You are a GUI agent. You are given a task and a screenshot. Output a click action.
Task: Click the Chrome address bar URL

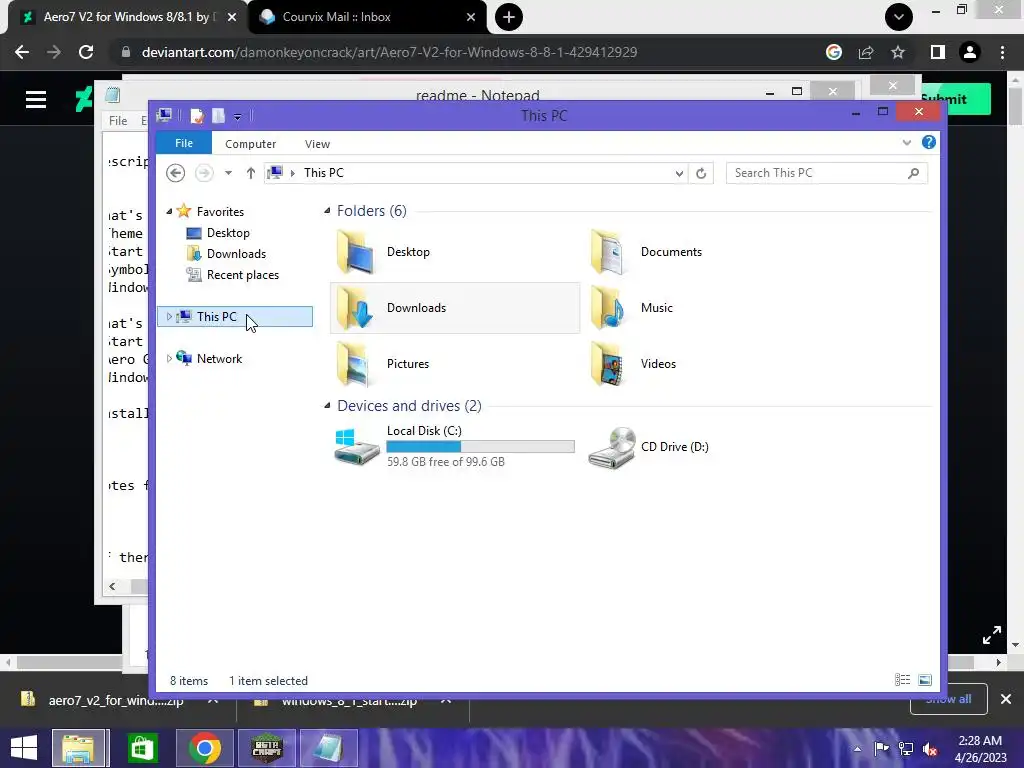point(389,52)
